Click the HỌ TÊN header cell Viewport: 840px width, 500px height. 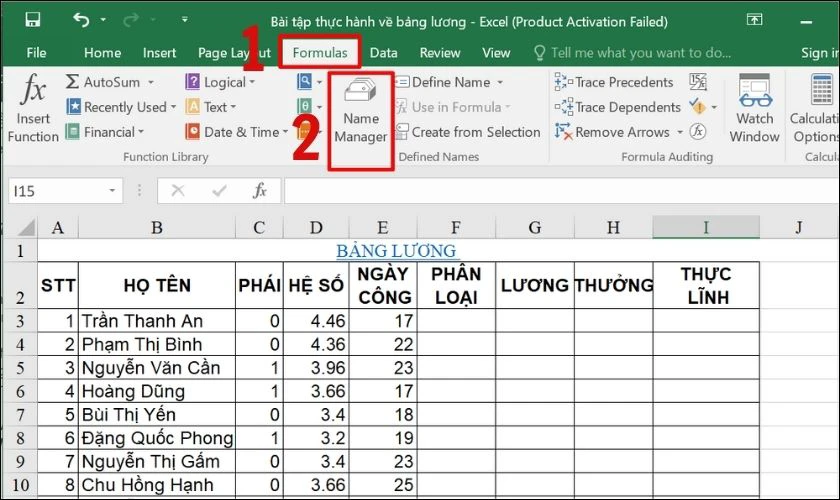157,285
